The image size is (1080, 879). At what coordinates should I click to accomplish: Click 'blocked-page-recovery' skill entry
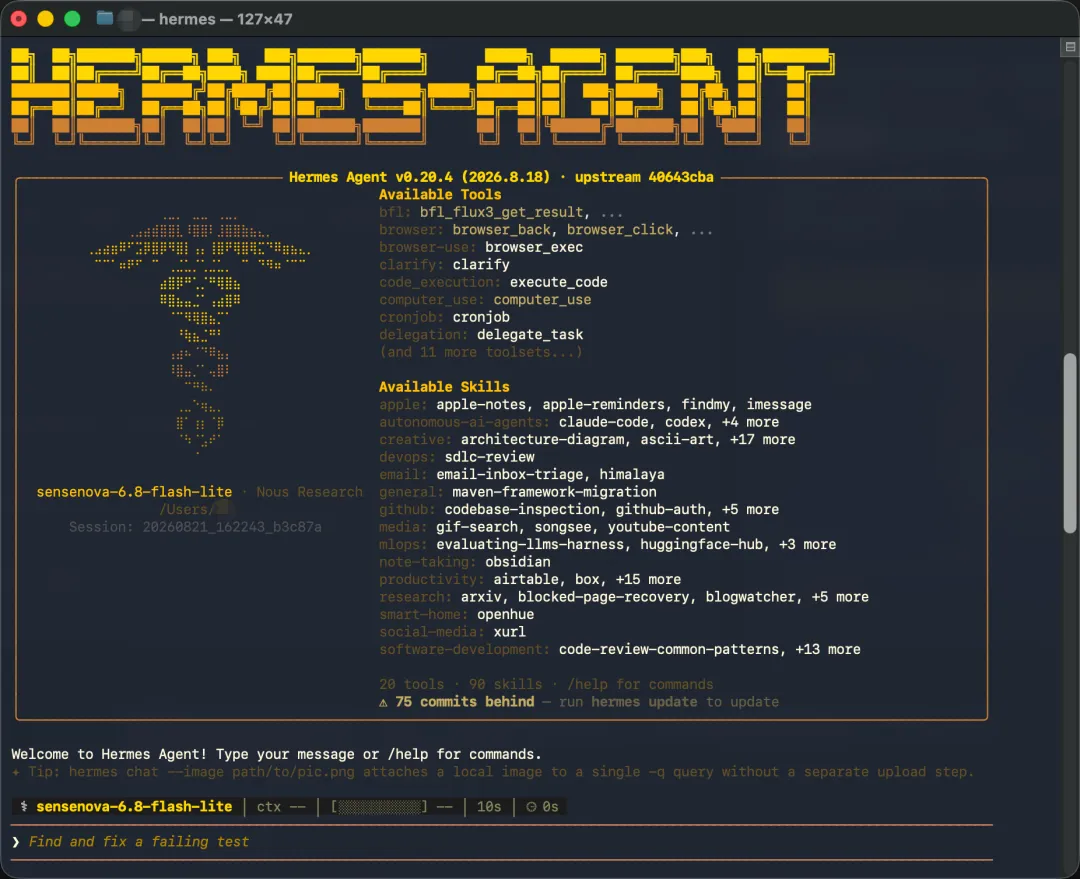coord(603,597)
